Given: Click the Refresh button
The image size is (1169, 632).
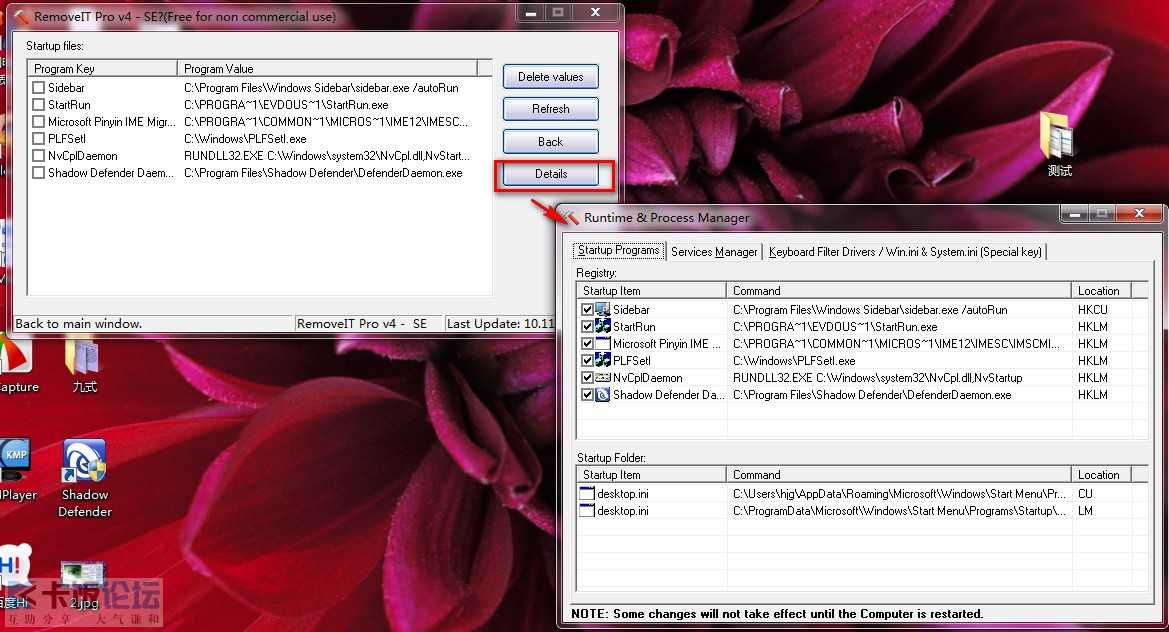Looking at the screenshot, I should coord(550,109).
